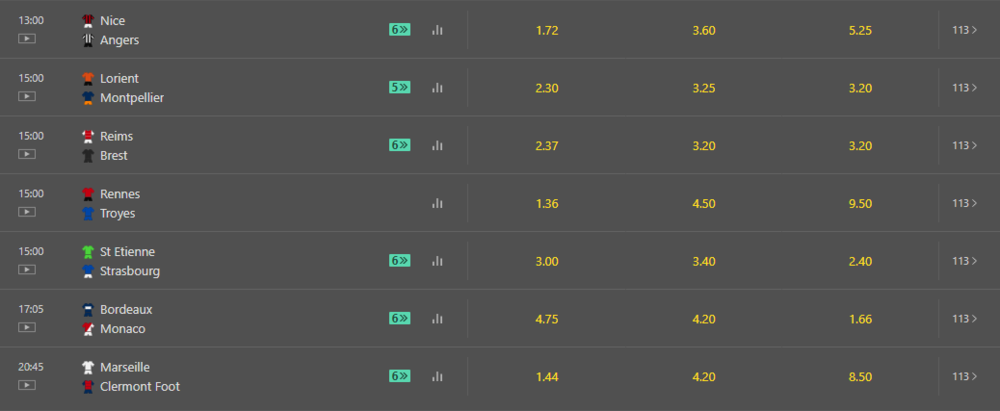The height and width of the screenshot is (411, 1000).
Task: Open live stream icon for Nice vs Angers
Action: coord(27,39)
